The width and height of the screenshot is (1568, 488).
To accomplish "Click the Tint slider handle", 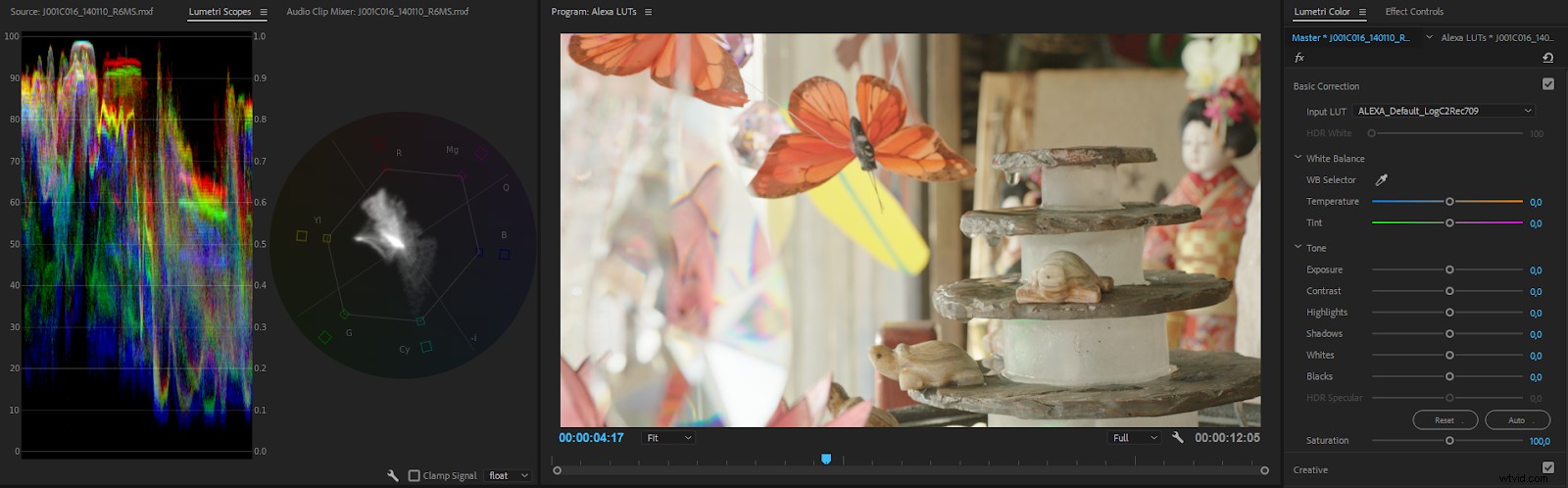I will [1449, 222].
